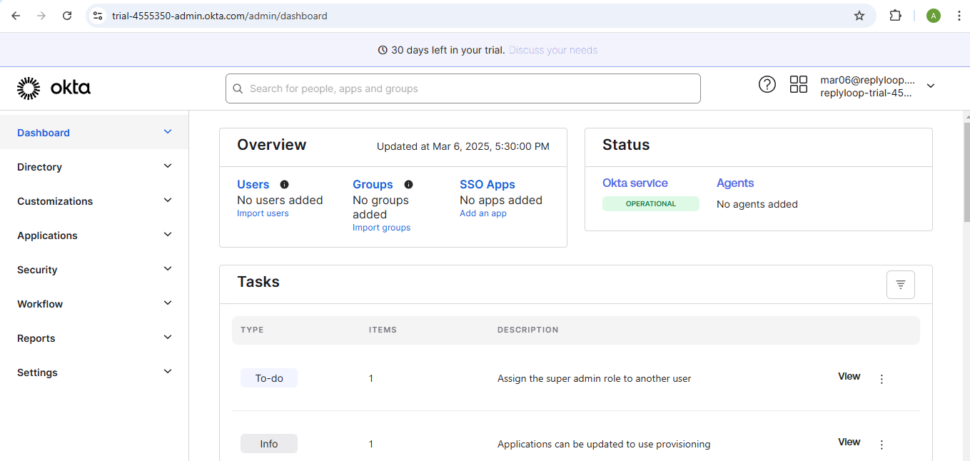Viewport: 970px width, 461px height.
Task: Click the DESCRIPTION column header
Action: tap(528, 330)
